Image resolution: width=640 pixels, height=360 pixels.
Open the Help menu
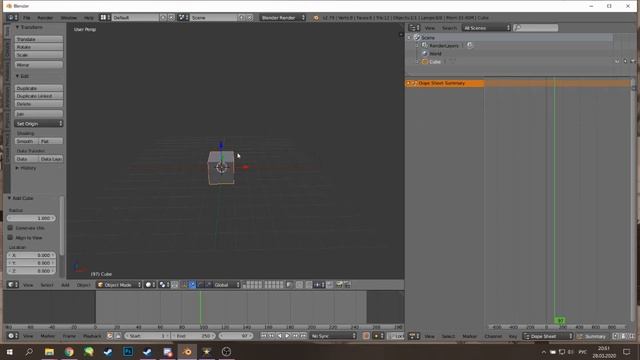tap(89, 18)
